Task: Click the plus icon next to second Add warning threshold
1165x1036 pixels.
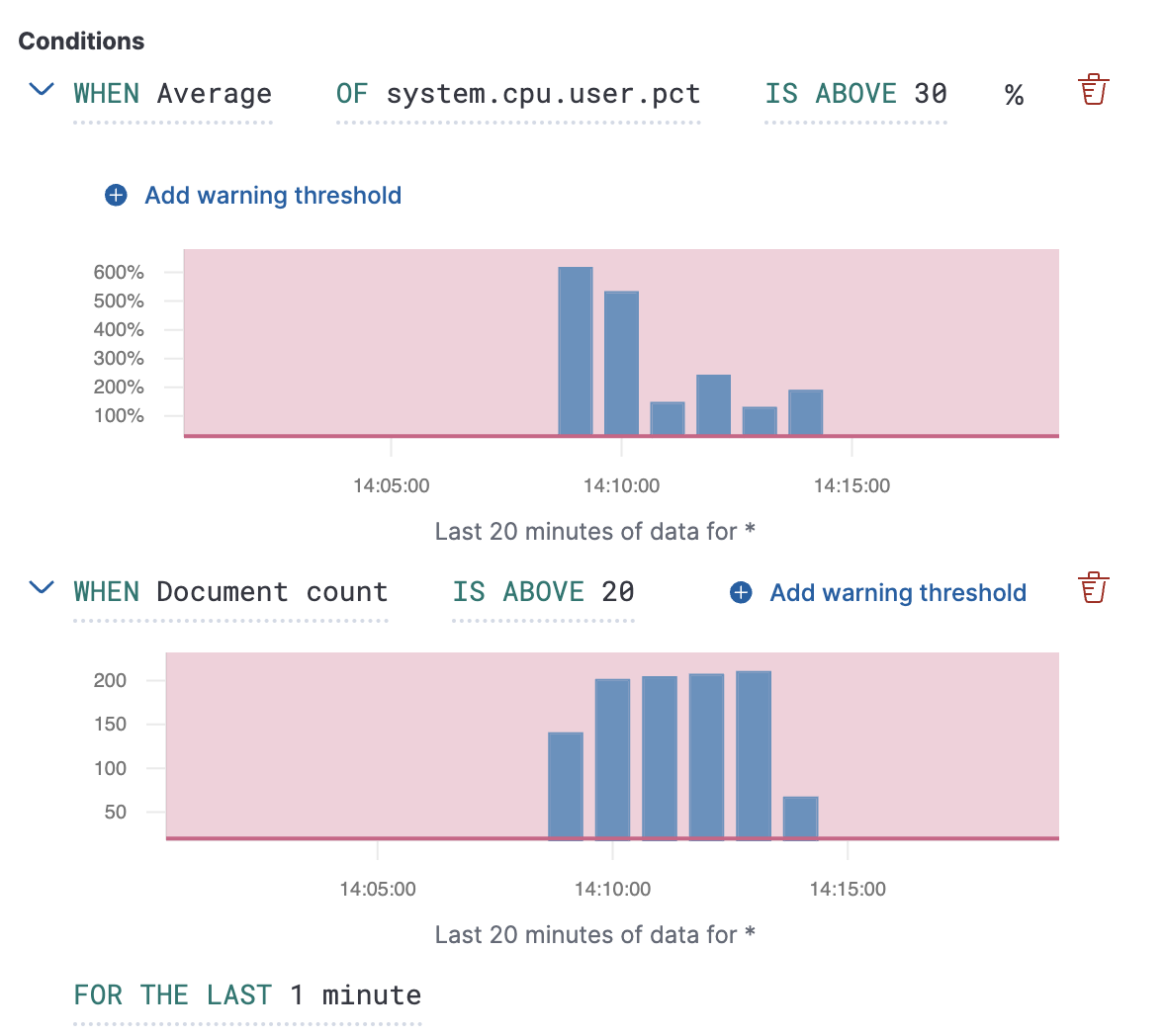Action: coord(741,593)
